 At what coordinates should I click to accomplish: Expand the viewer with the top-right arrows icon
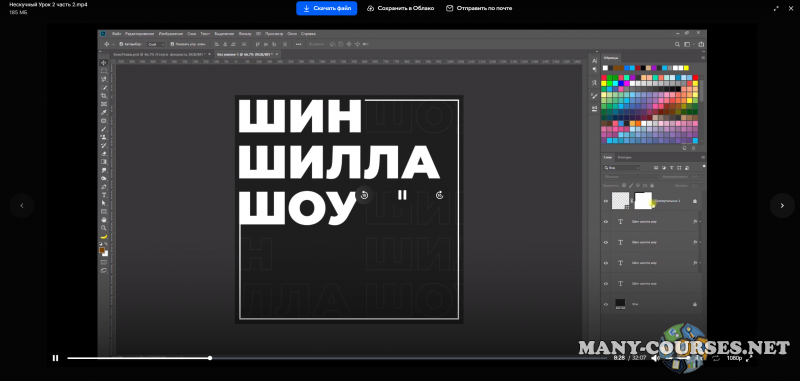click(776, 8)
